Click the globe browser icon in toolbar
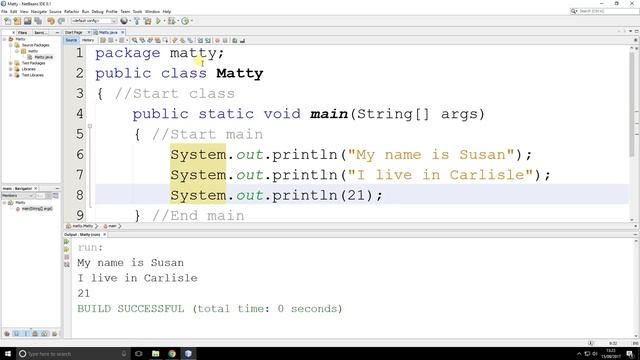640x360 pixels. click(x=124, y=21)
